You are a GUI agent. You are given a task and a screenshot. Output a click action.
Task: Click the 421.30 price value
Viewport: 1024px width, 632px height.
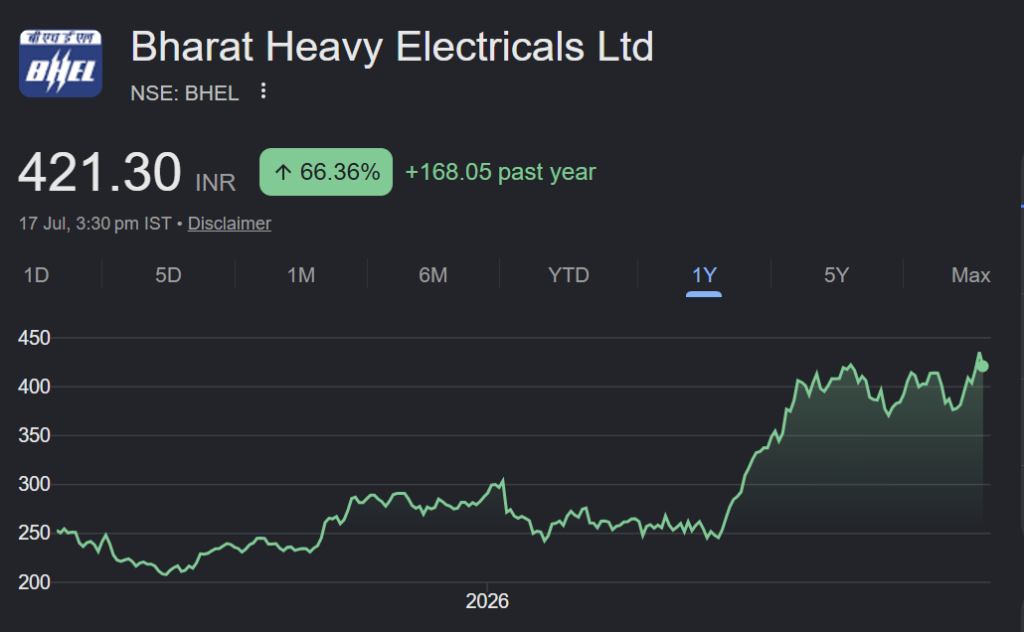click(x=99, y=172)
